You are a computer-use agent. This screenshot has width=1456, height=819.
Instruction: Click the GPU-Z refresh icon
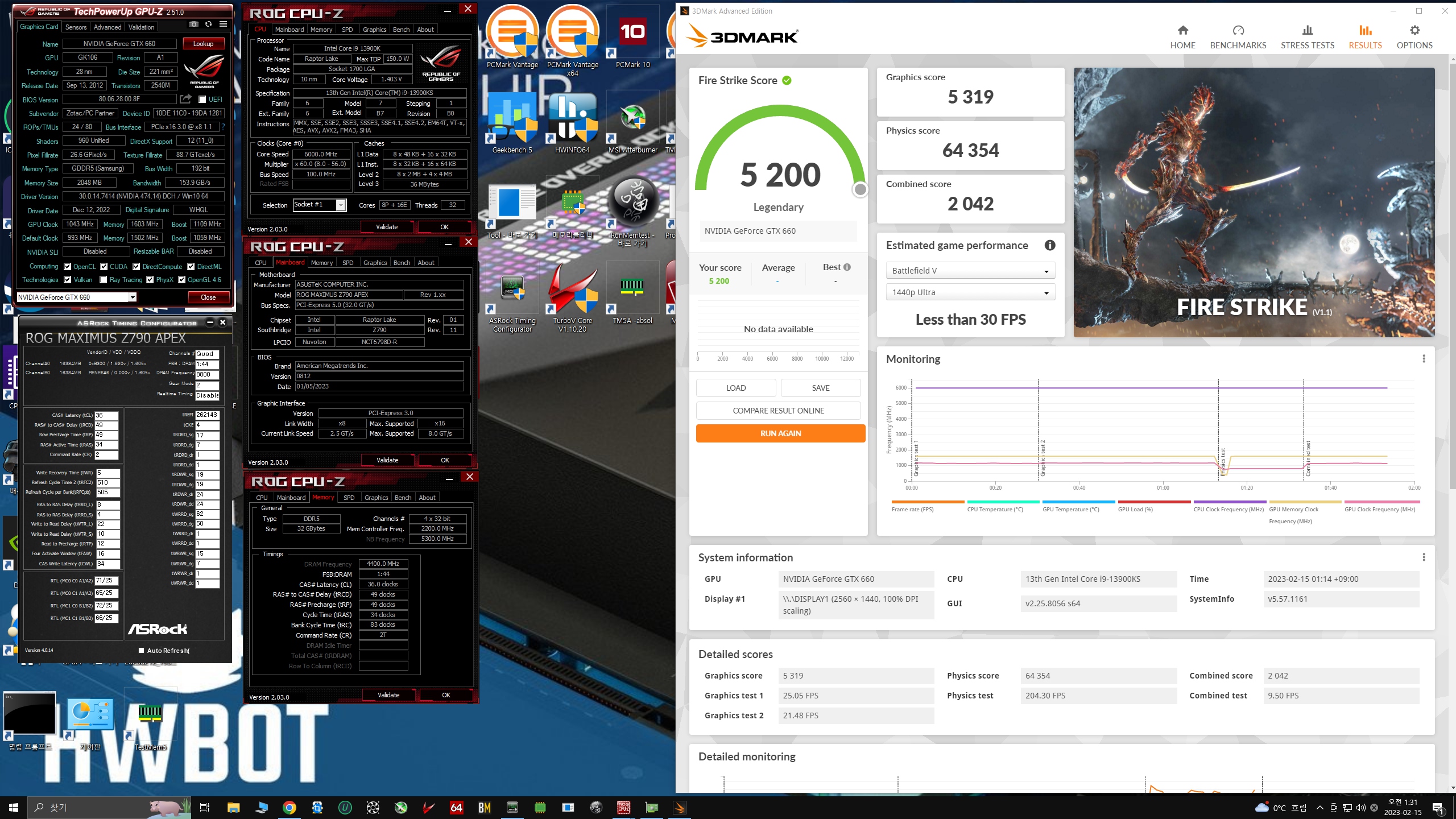pyautogui.click(x=208, y=24)
